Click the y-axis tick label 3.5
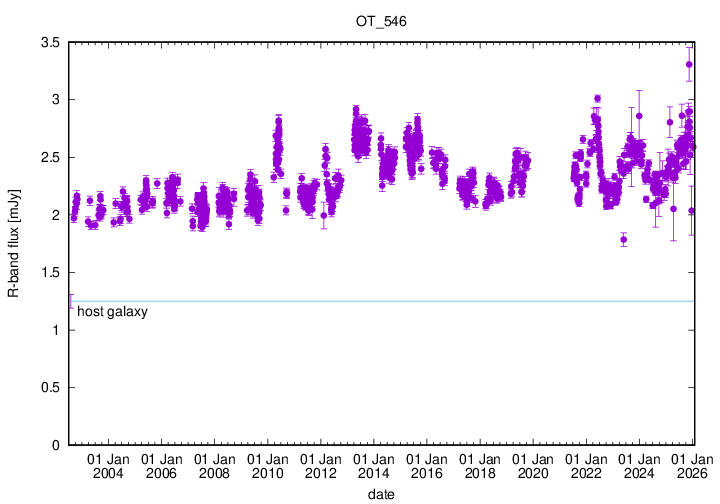This screenshot has height=504, width=720. [x=49, y=42]
